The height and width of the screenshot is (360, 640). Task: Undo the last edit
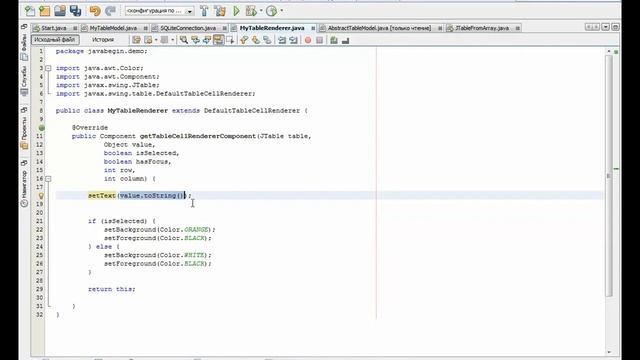95,11
